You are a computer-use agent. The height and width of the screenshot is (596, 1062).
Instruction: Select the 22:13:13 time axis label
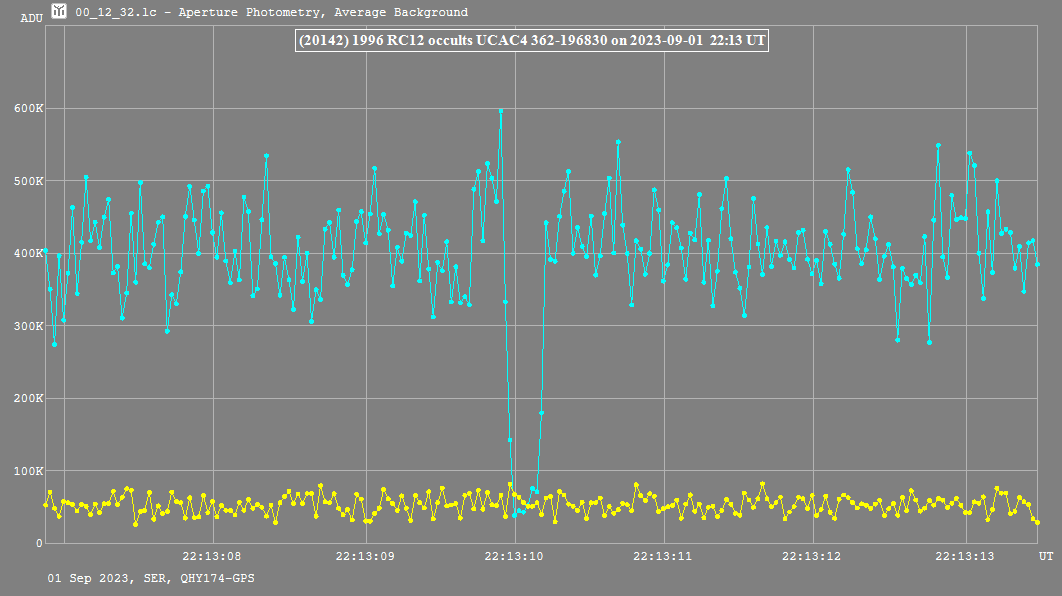coord(965,556)
